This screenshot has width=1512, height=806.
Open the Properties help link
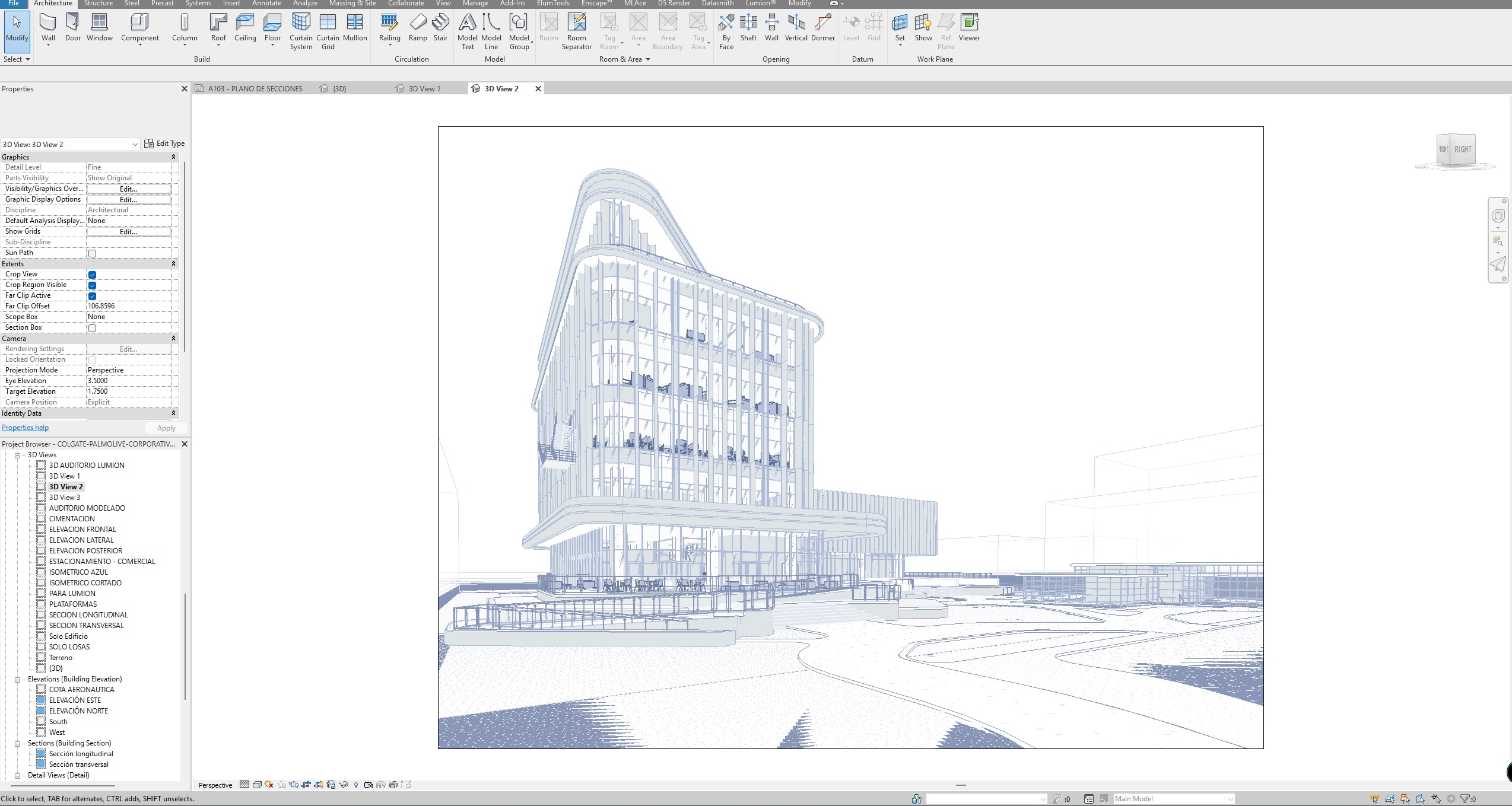click(26, 428)
